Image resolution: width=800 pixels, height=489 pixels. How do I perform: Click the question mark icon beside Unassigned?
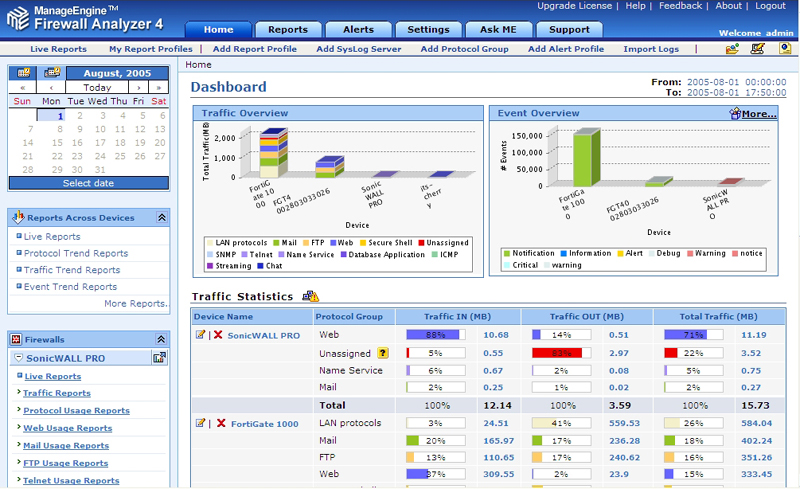click(x=383, y=353)
